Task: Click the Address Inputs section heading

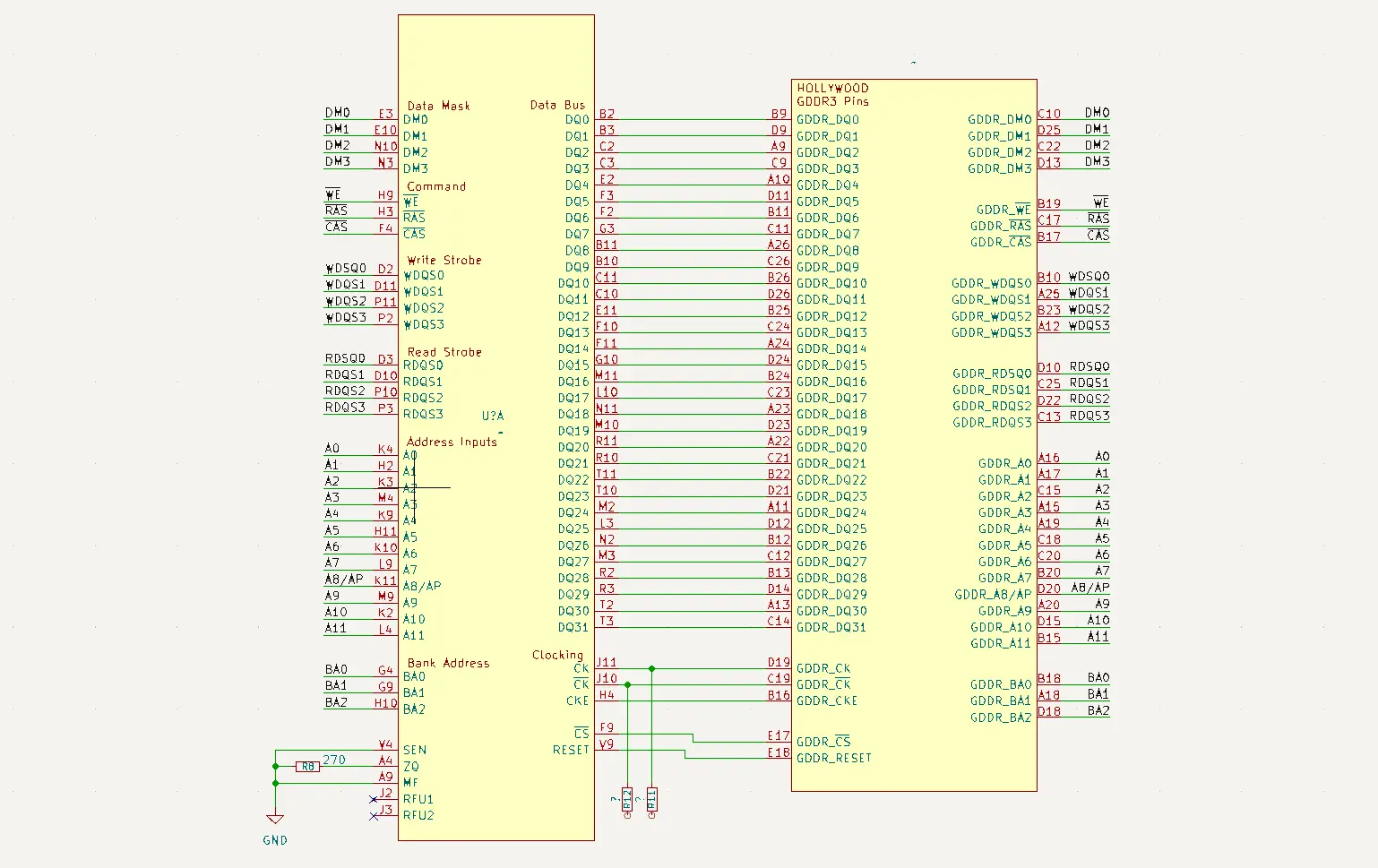Action: click(452, 442)
